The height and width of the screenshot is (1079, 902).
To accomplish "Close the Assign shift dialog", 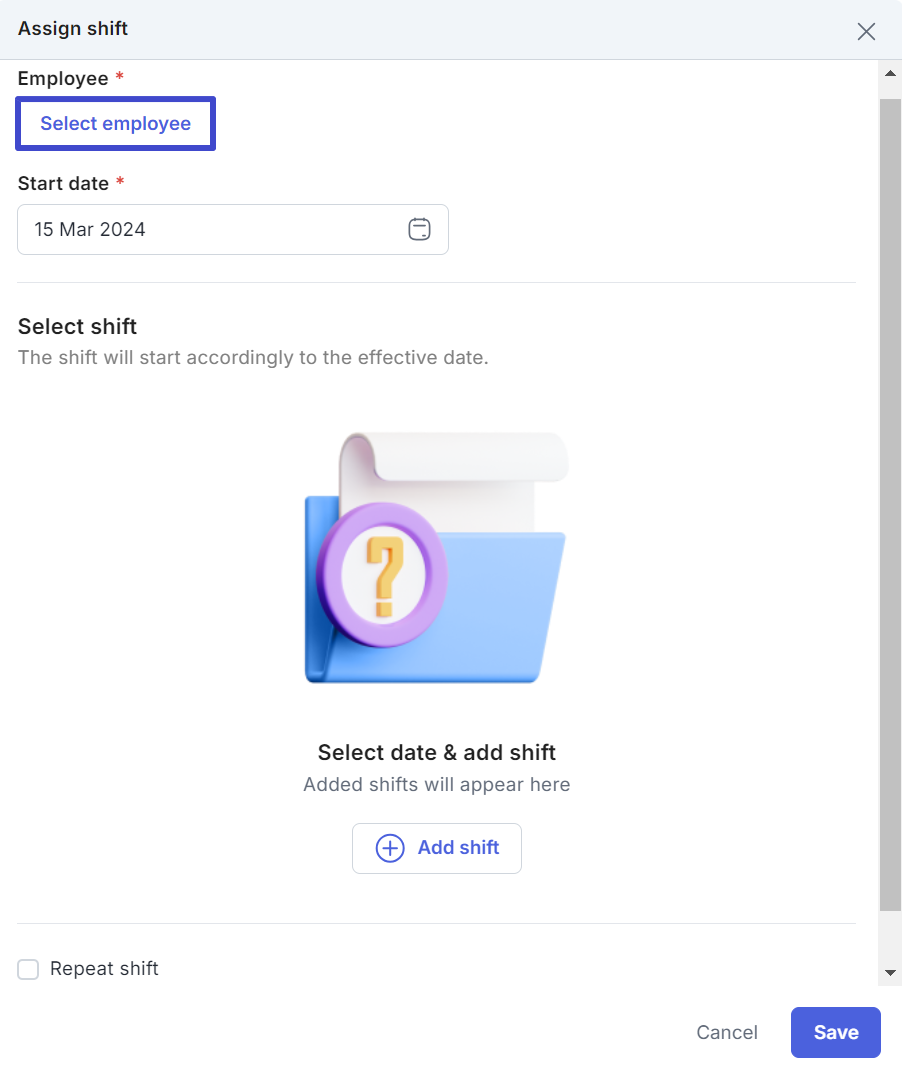I will (866, 31).
